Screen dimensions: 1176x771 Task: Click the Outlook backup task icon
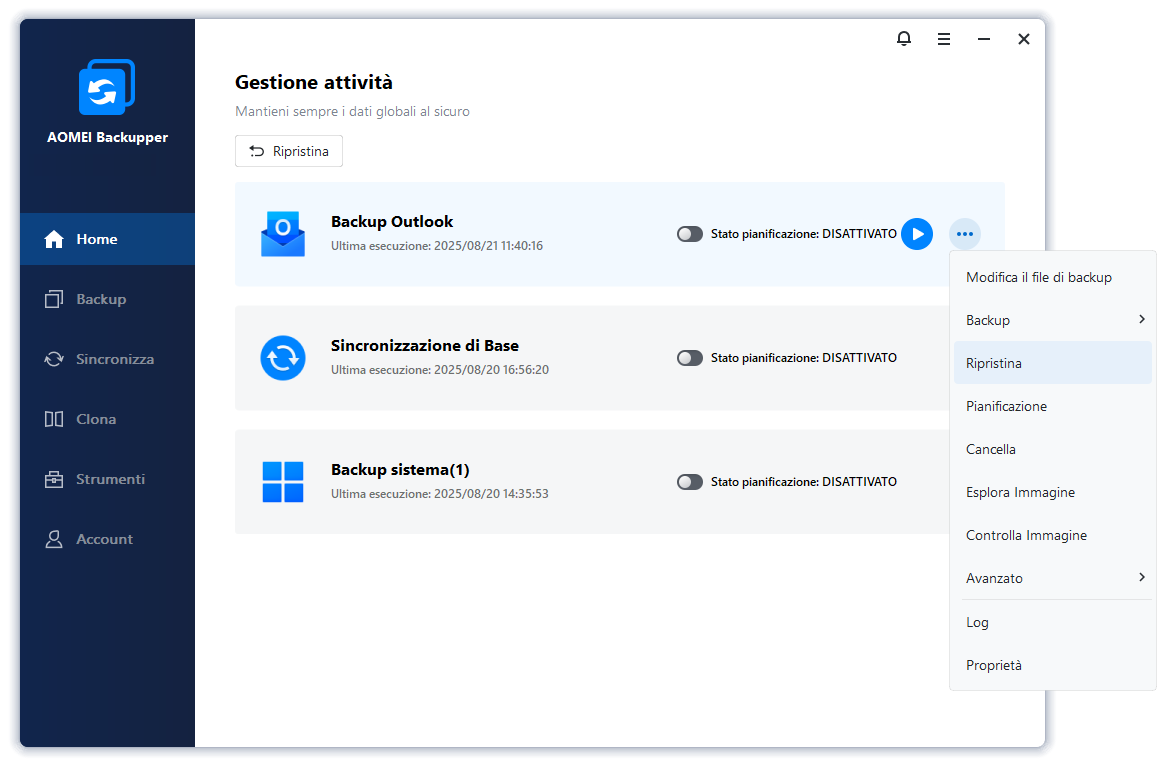coord(283,234)
